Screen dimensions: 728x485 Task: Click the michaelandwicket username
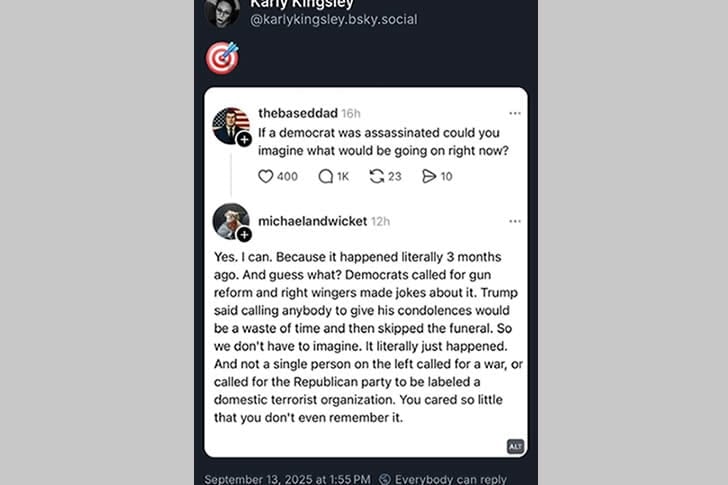click(x=312, y=221)
